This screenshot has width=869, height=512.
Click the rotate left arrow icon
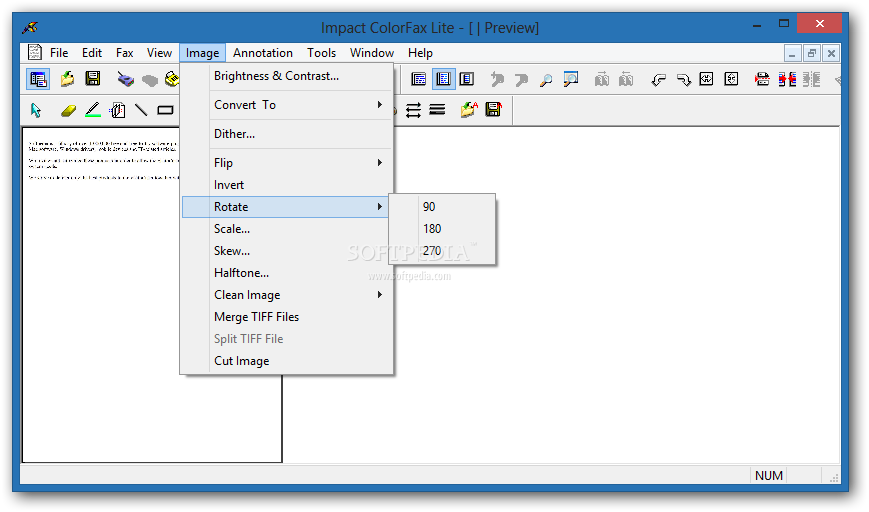point(658,80)
